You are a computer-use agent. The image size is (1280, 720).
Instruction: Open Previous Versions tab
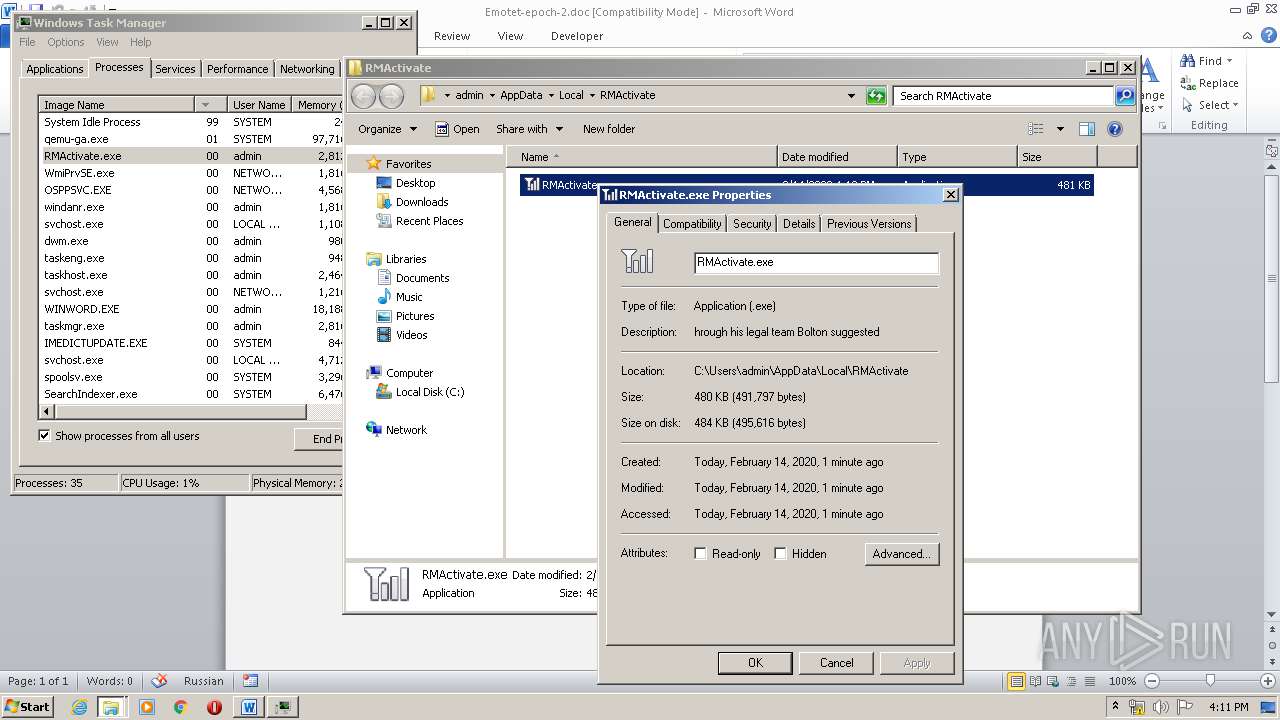pyautogui.click(x=869, y=224)
